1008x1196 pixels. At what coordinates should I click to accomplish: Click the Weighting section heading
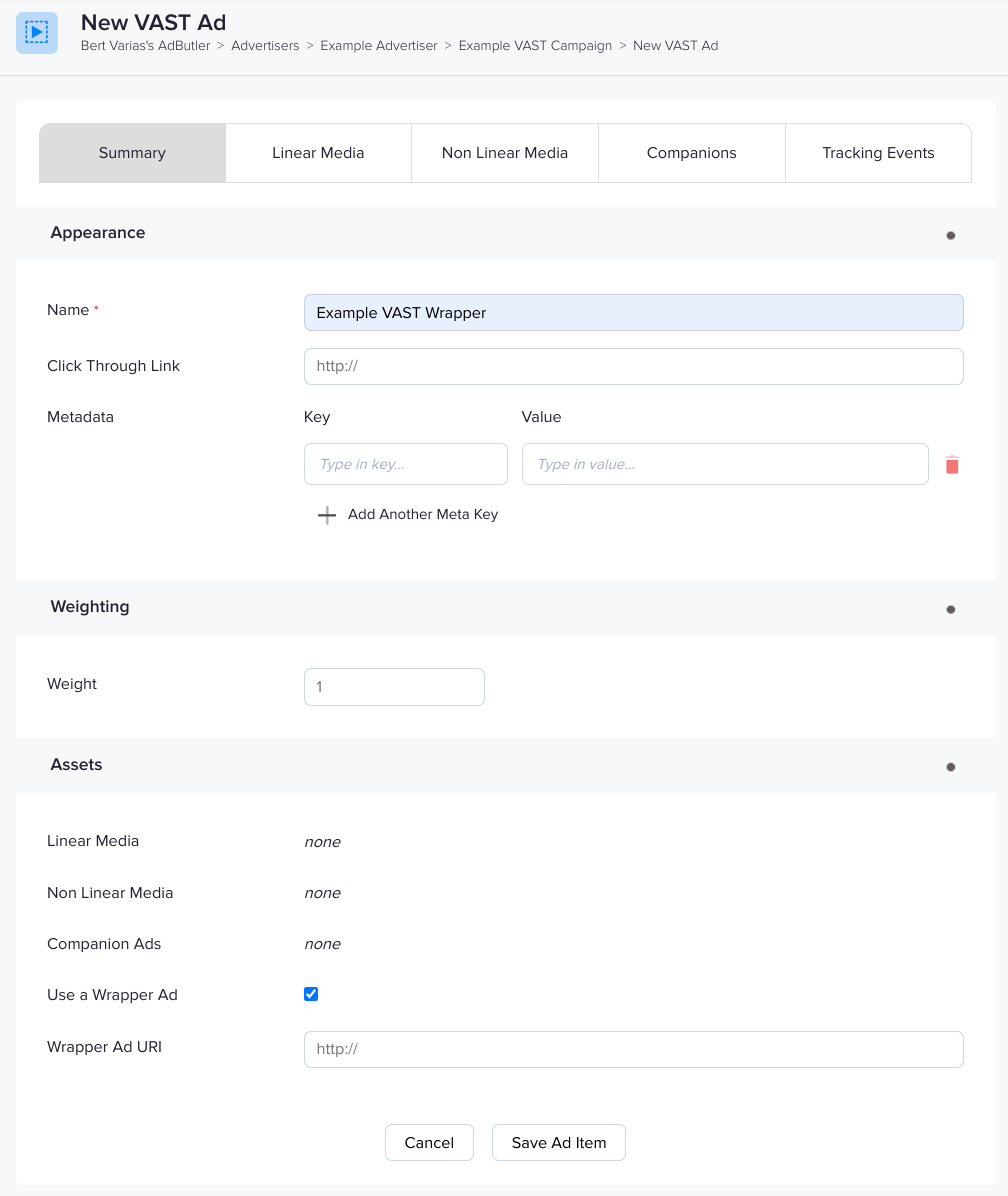[x=90, y=606]
